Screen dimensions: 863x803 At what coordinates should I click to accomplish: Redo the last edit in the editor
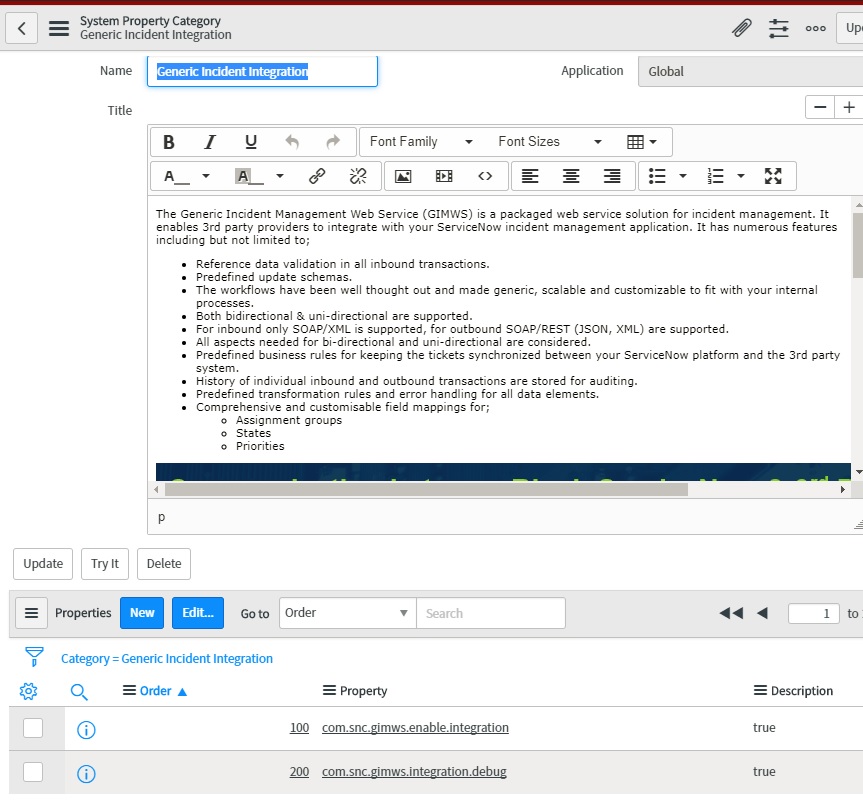(333, 142)
